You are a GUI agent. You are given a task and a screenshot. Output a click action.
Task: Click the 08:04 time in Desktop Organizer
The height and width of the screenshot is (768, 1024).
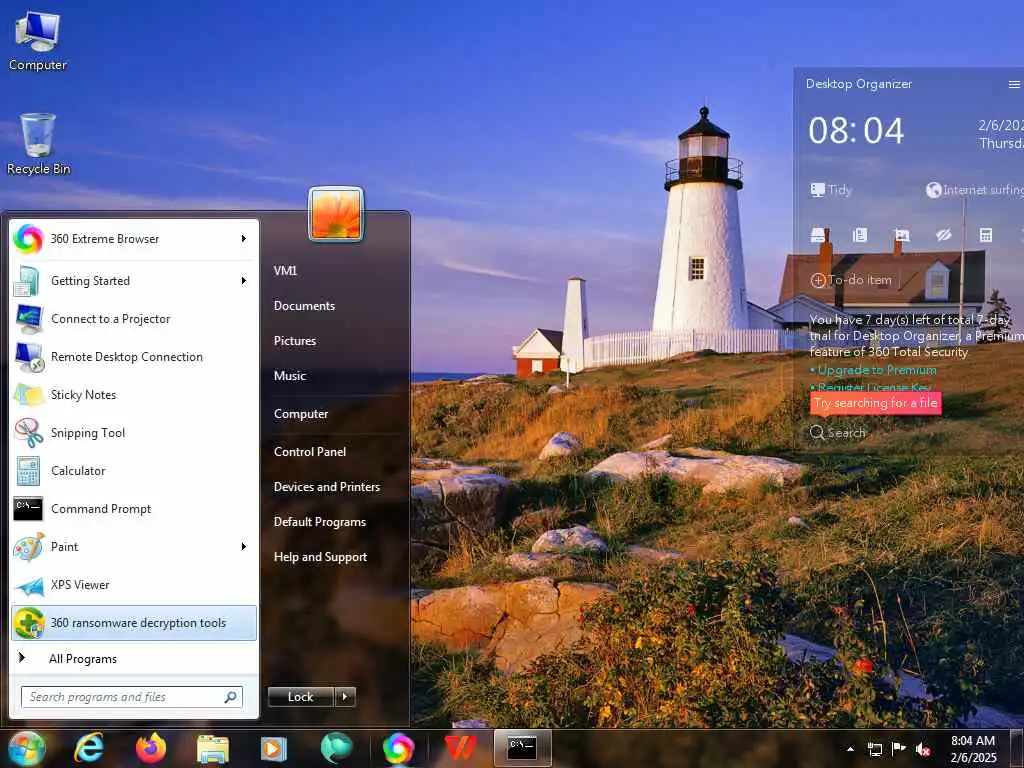pyautogui.click(x=856, y=131)
